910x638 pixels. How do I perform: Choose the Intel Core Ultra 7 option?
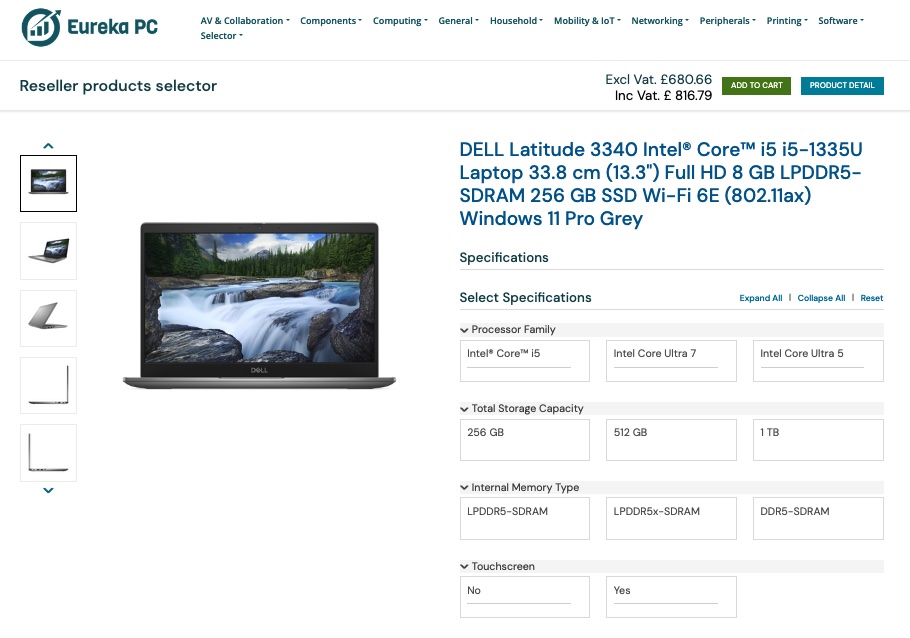pyautogui.click(x=671, y=361)
